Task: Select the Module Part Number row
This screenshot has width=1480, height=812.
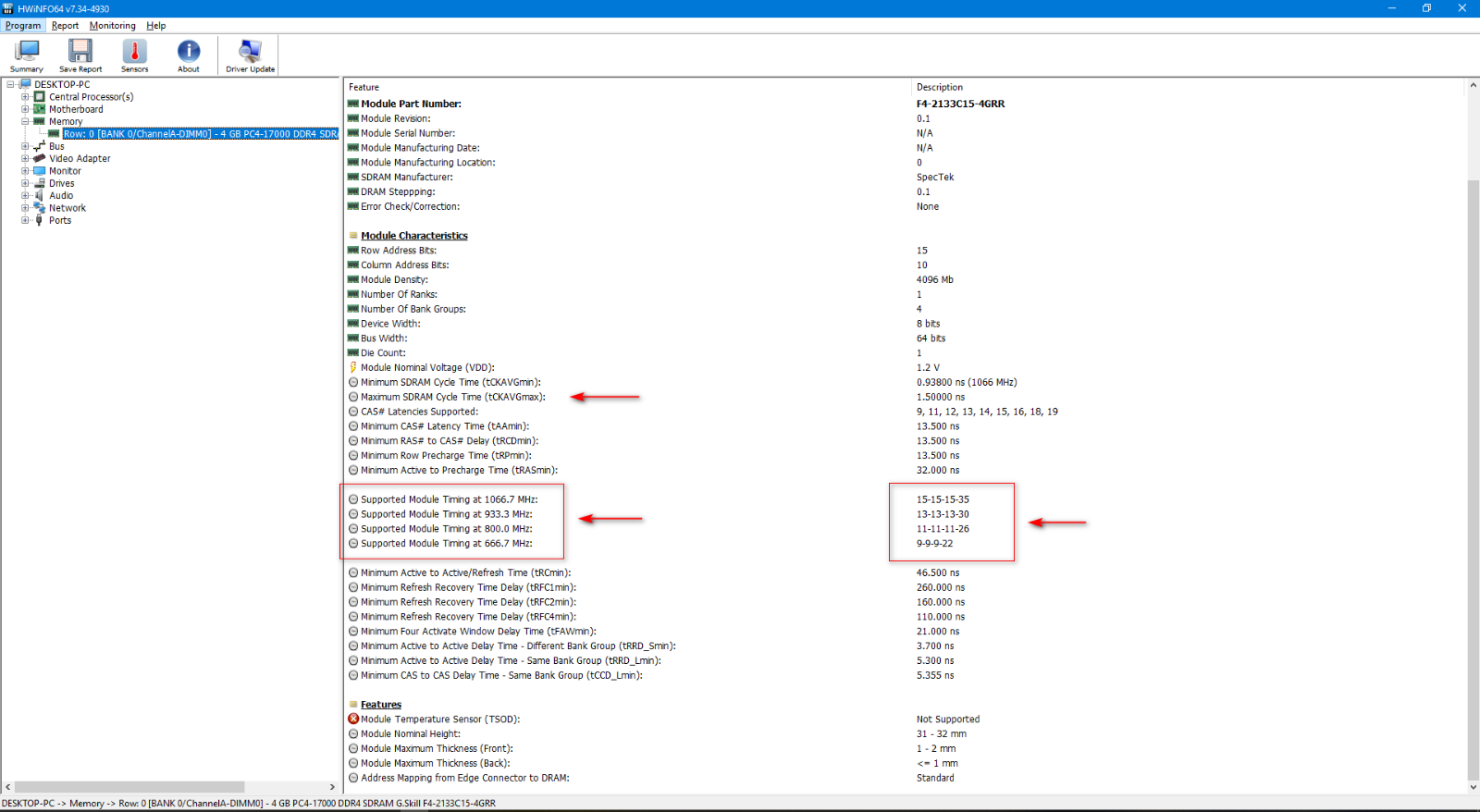Action: coord(906,104)
